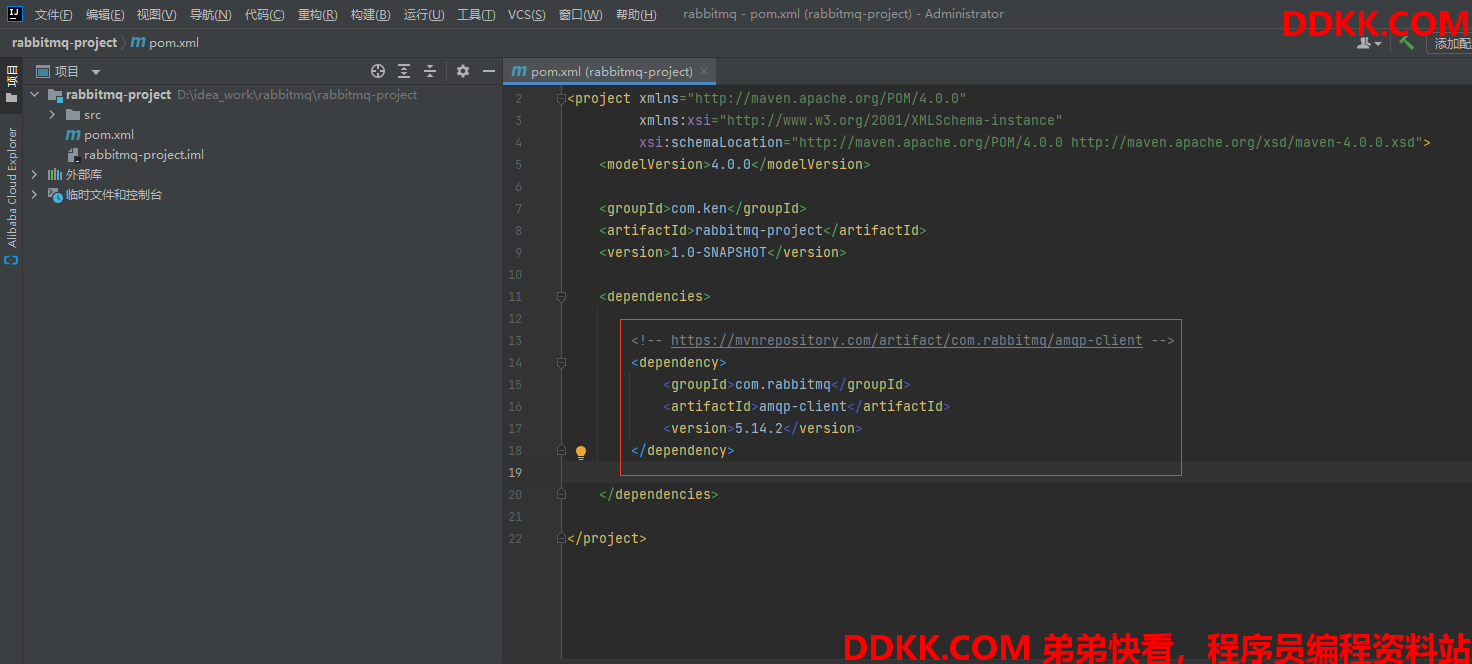The image size is (1472, 664).
Task: Open the 代码(C) menu
Action: tap(264, 15)
